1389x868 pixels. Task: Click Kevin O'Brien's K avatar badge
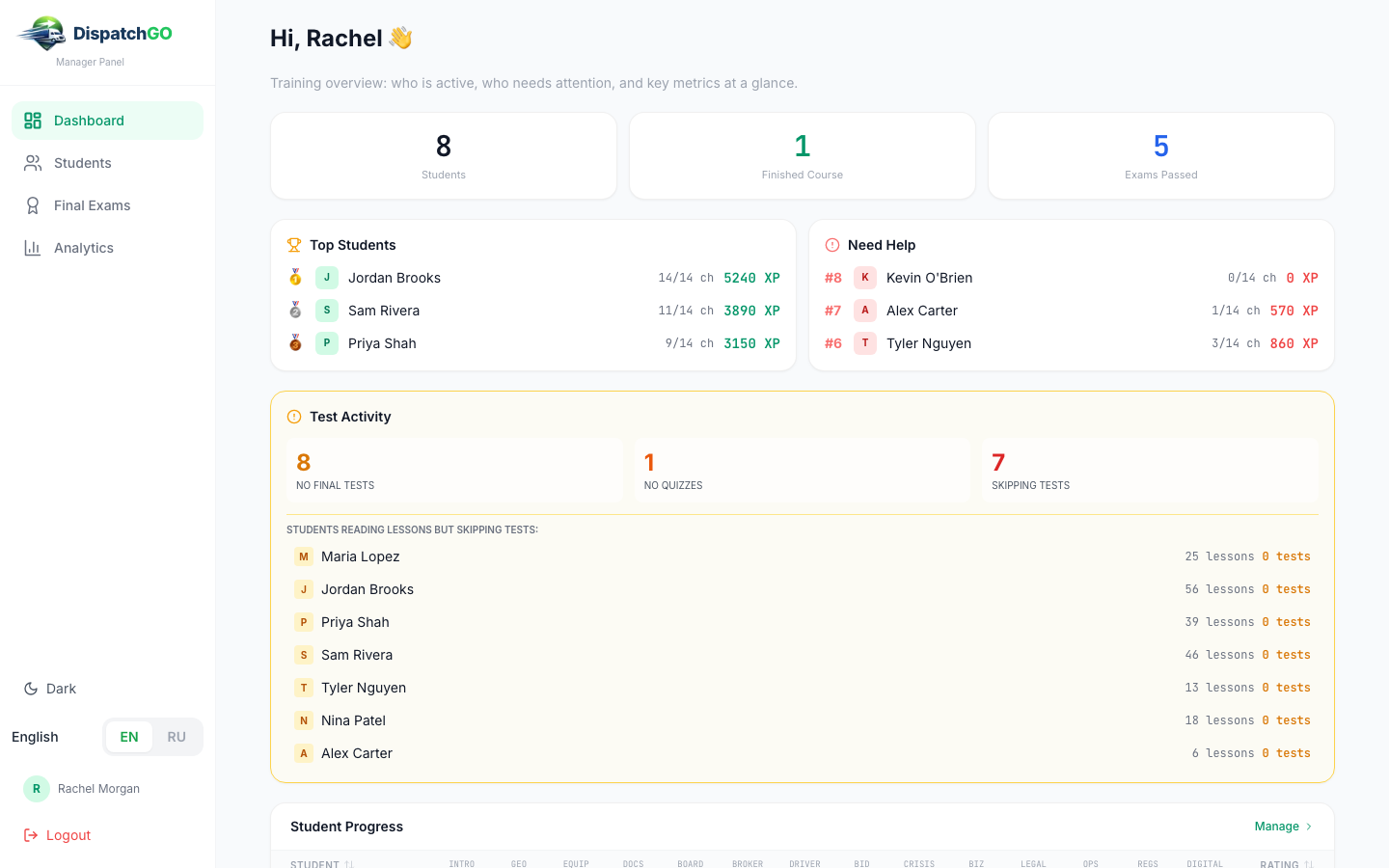point(865,278)
